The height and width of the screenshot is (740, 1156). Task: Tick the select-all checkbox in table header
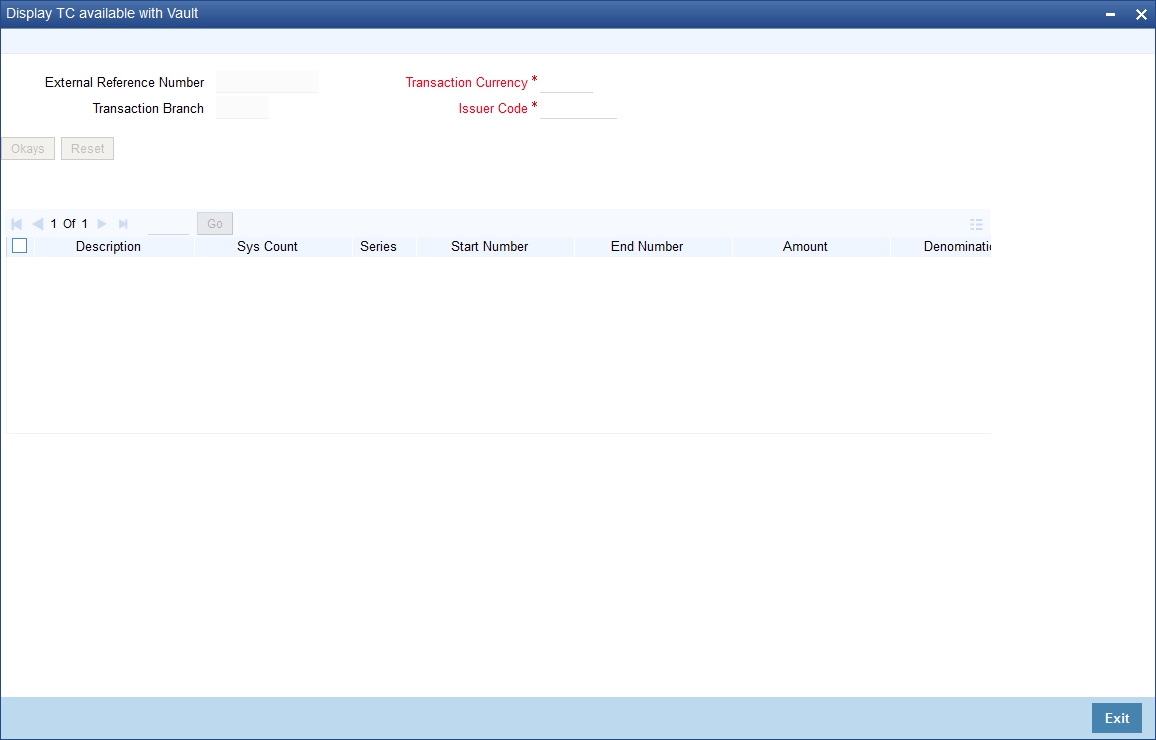(x=20, y=246)
